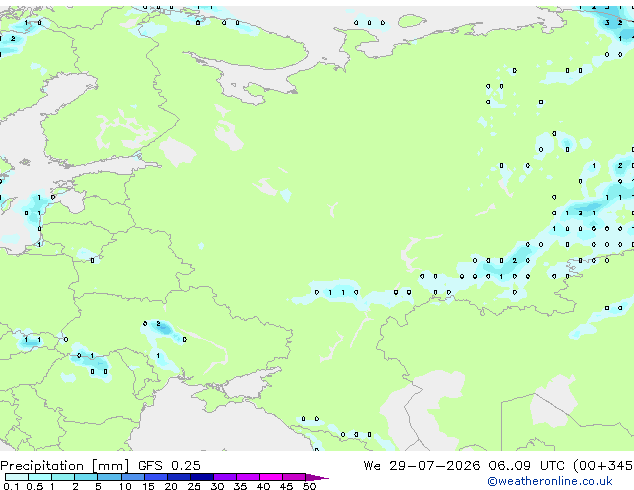Image resolution: width=634 pixels, height=490 pixels.
Task: Pick the 35 to 40 mm legend swatch
Action: point(247,477)
